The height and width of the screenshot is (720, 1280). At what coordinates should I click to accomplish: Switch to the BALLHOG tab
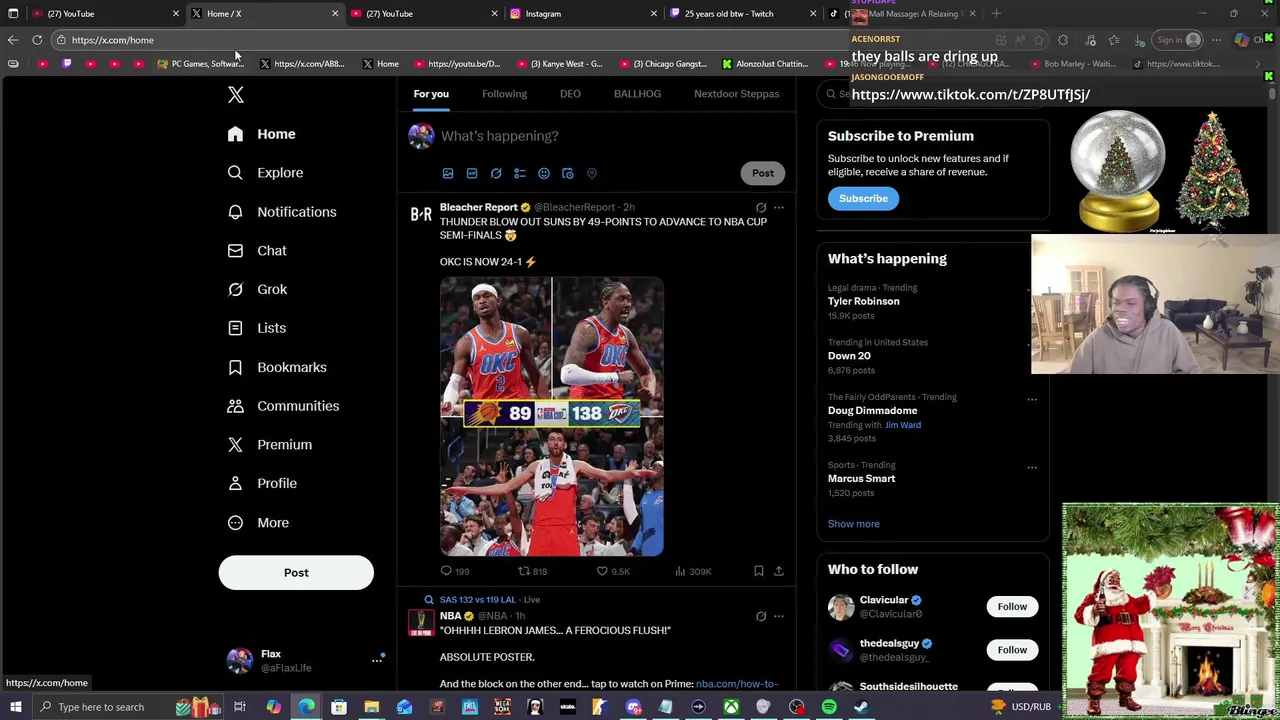(637, 94)
